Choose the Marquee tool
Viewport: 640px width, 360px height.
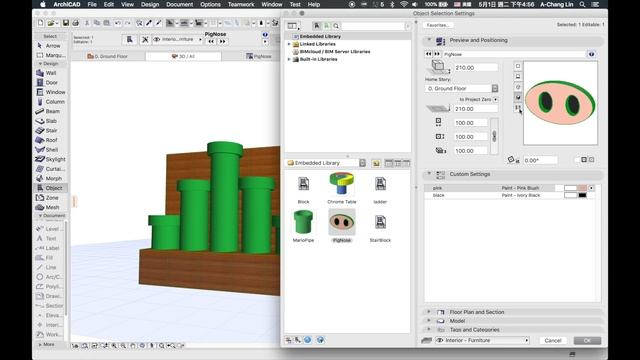[50, 55]
